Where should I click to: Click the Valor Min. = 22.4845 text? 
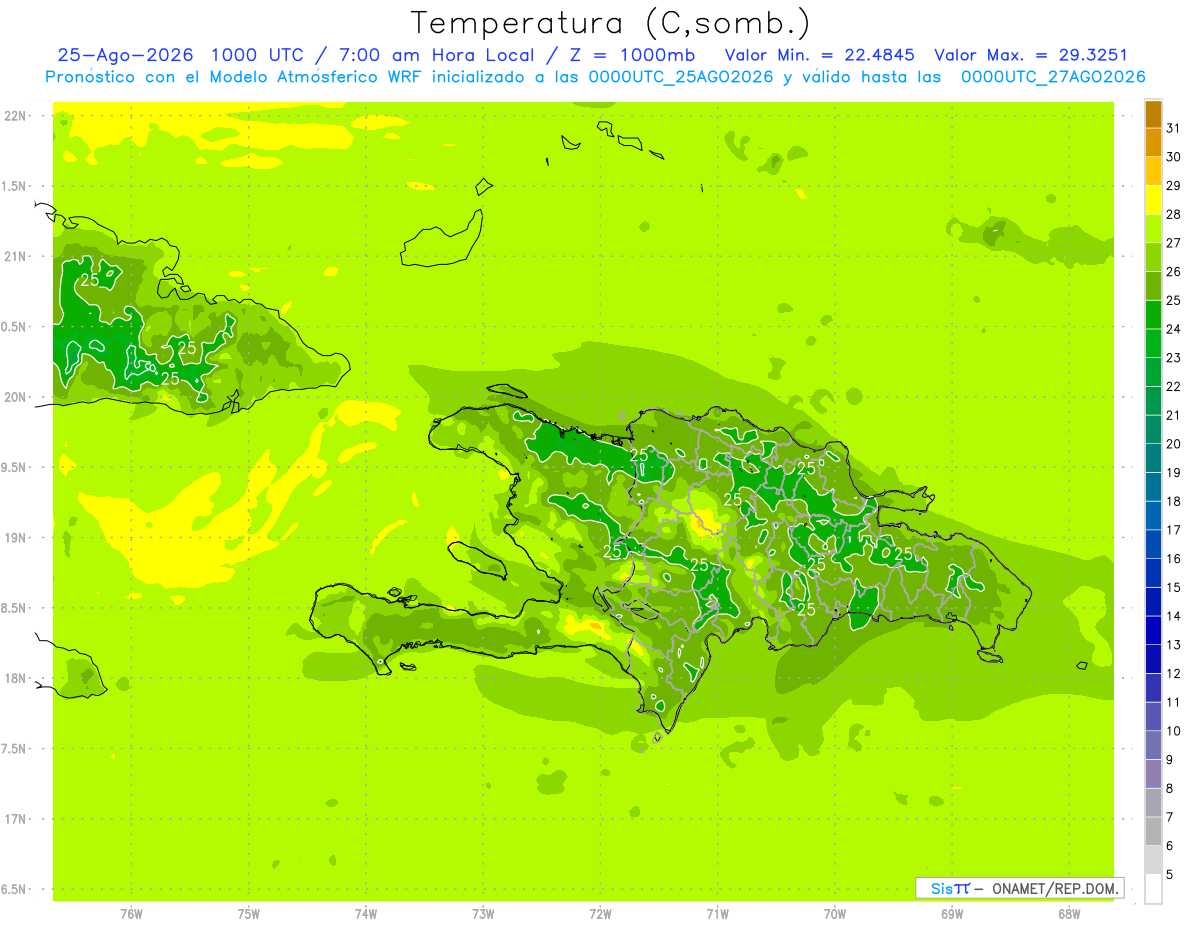[820, 55]
